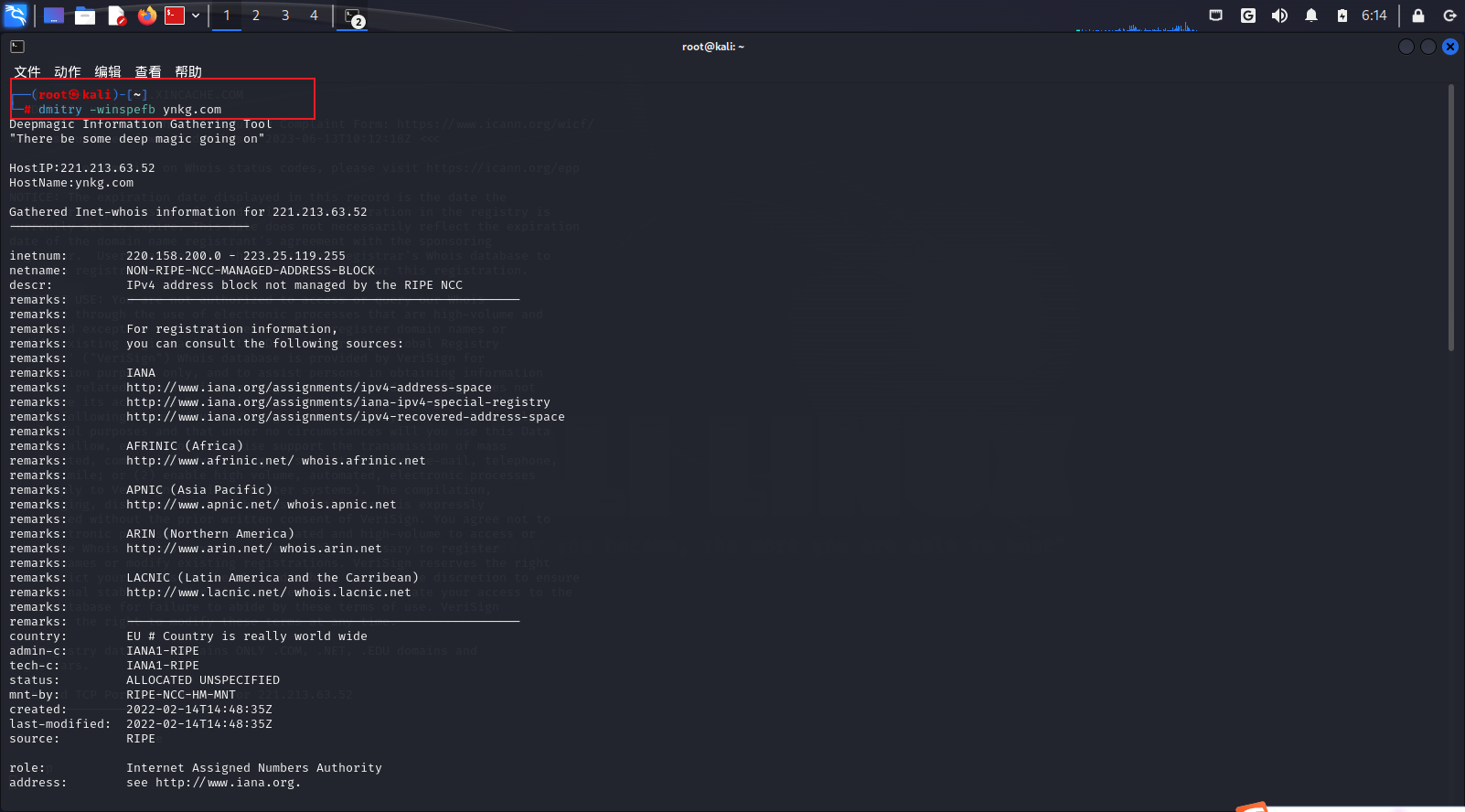Click the source: RIPE value
This screenshot has width=1465, height=812.
141,739
